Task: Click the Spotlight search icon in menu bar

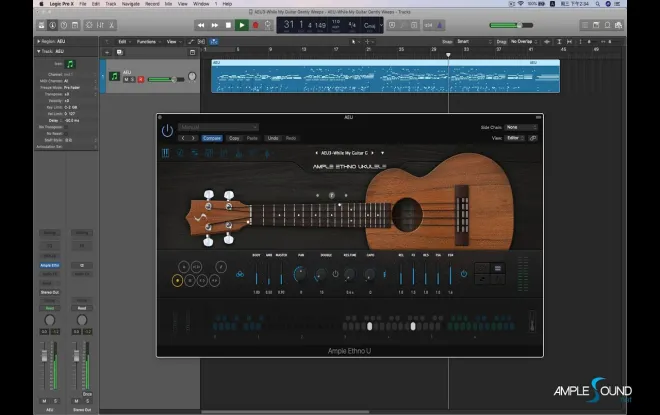Action: tap(597, 4)
